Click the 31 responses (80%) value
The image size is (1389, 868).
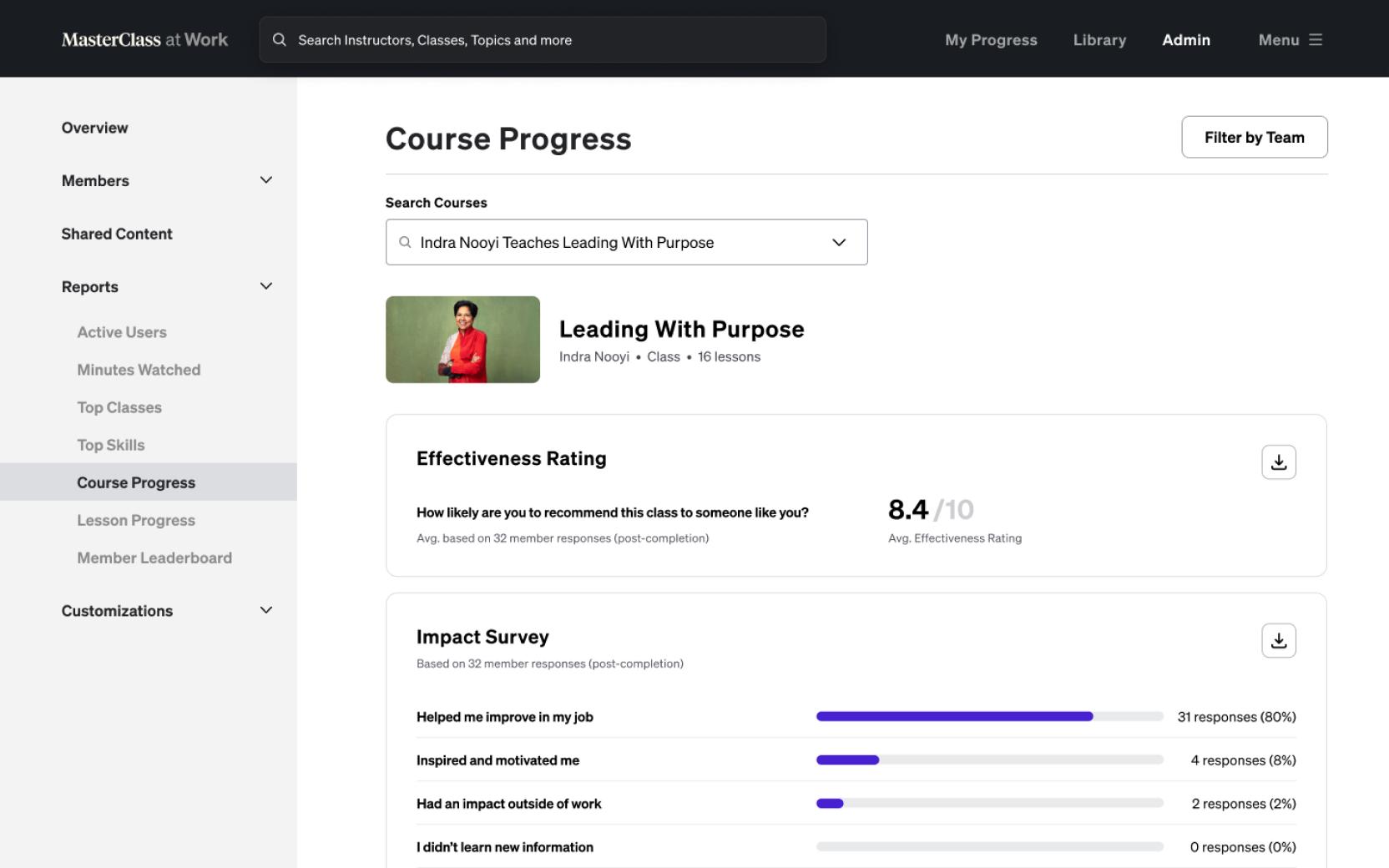tap(1236, 717)
